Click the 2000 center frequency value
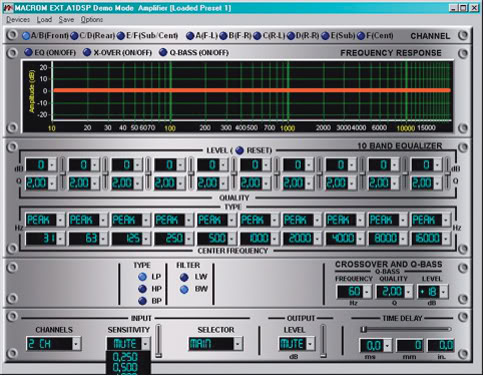 coord(299,239)
